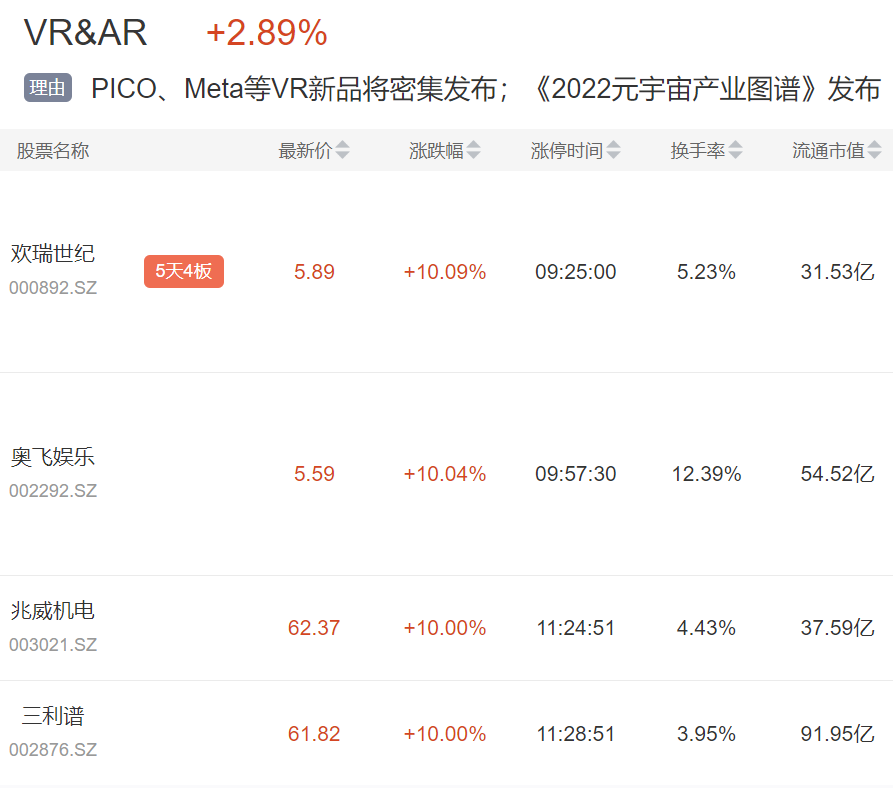The height and width of the screenshot is (788, 893).
Task: Open the 三利谱 stock page
Action: pyautogui.click(x=53, y=715)
